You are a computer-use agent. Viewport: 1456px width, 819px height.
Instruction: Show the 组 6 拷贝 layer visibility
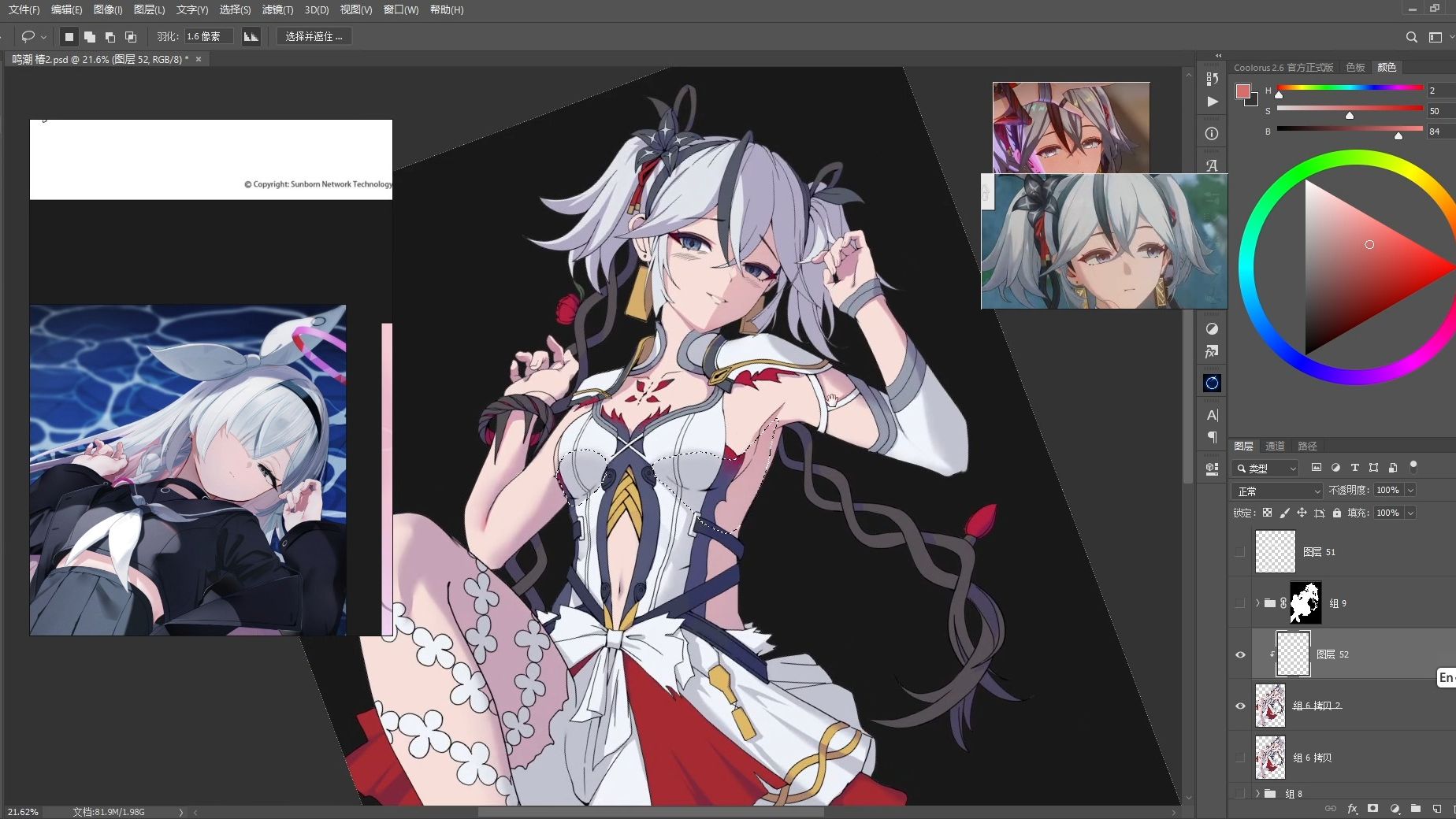tap(1240, 758)
